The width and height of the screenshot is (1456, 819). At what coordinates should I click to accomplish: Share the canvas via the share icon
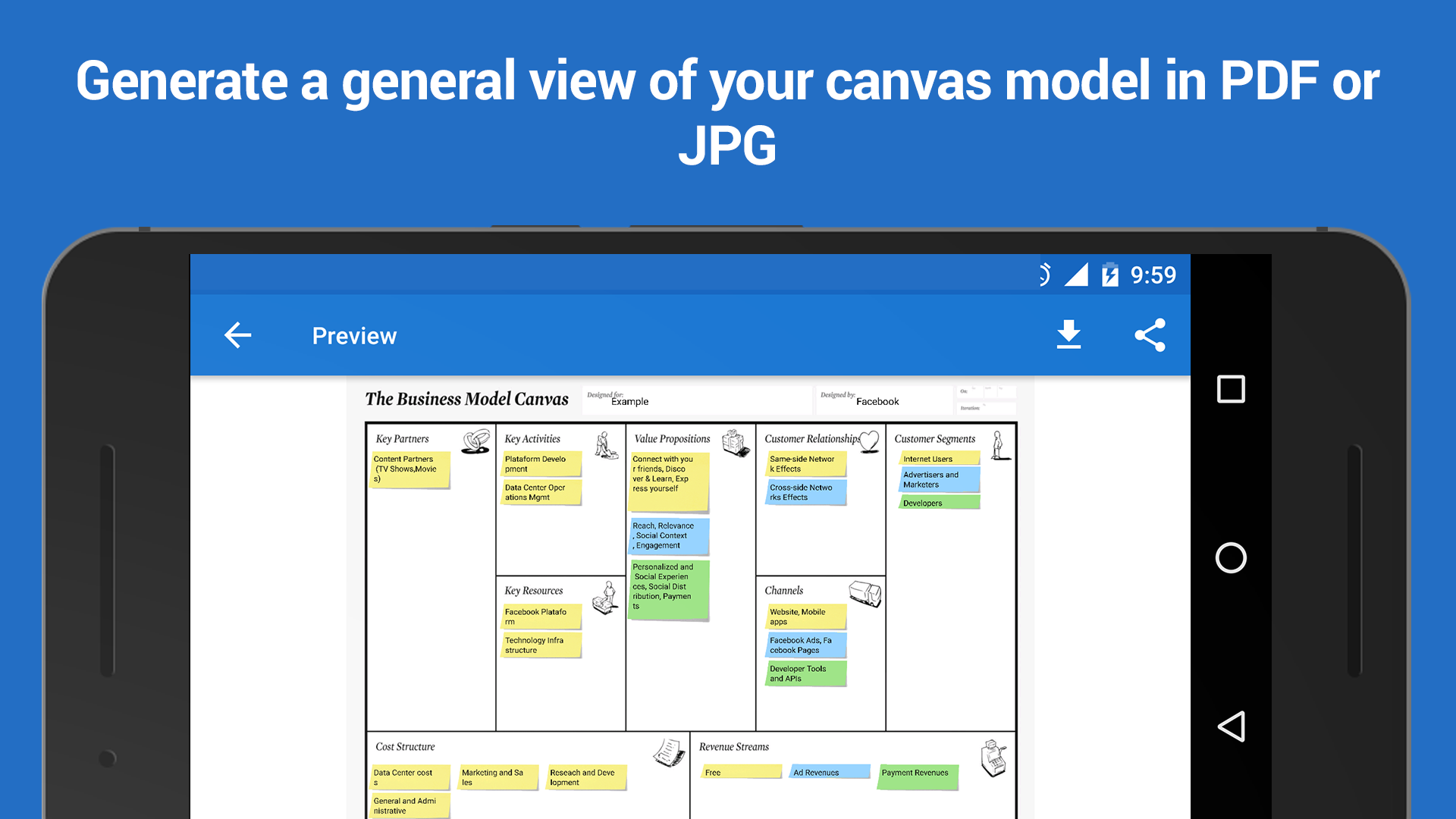tap(1150, 334)
